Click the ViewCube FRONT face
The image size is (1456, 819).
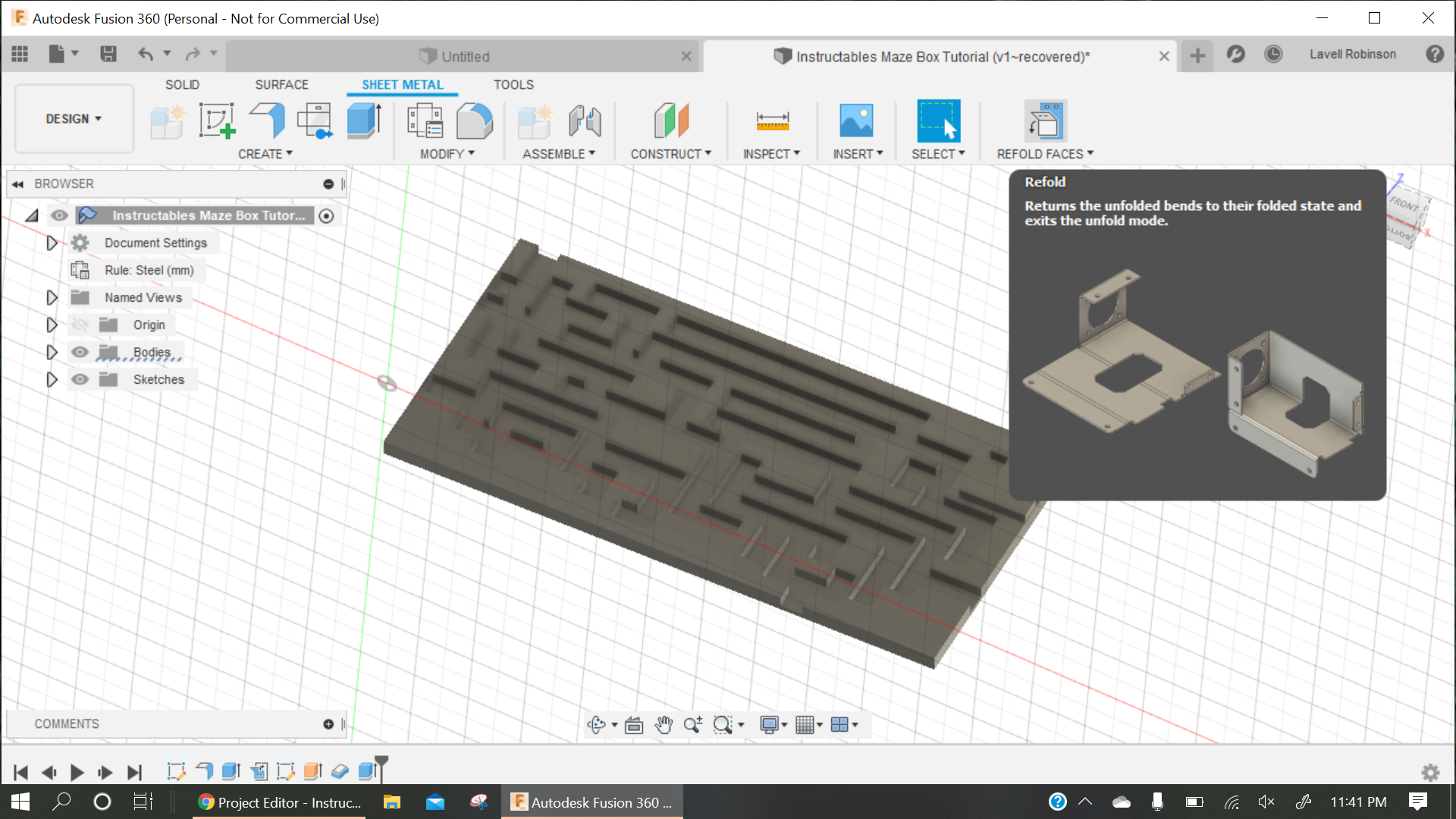[x=1404, y=204]
